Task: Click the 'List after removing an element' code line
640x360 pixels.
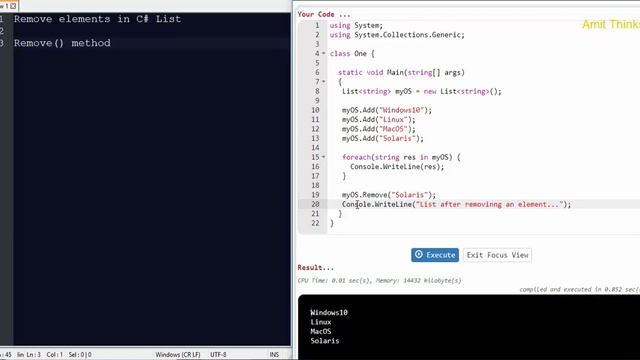Action: click(456, 204)
